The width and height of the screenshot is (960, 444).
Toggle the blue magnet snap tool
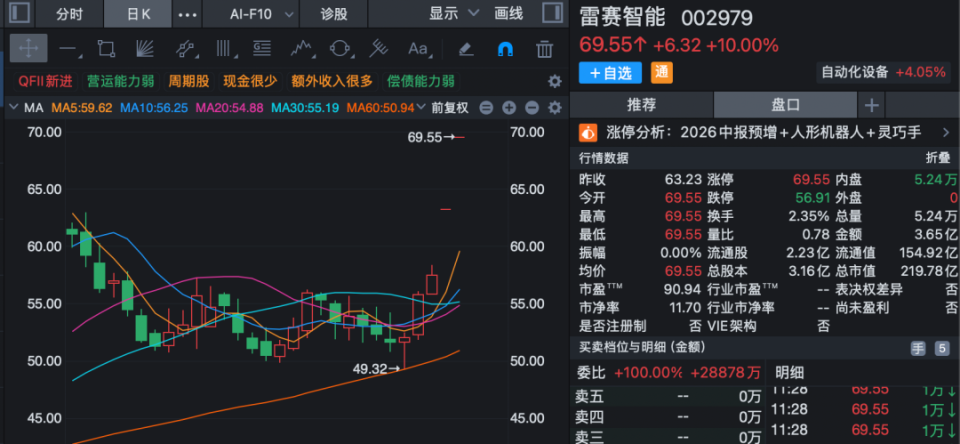505,48
